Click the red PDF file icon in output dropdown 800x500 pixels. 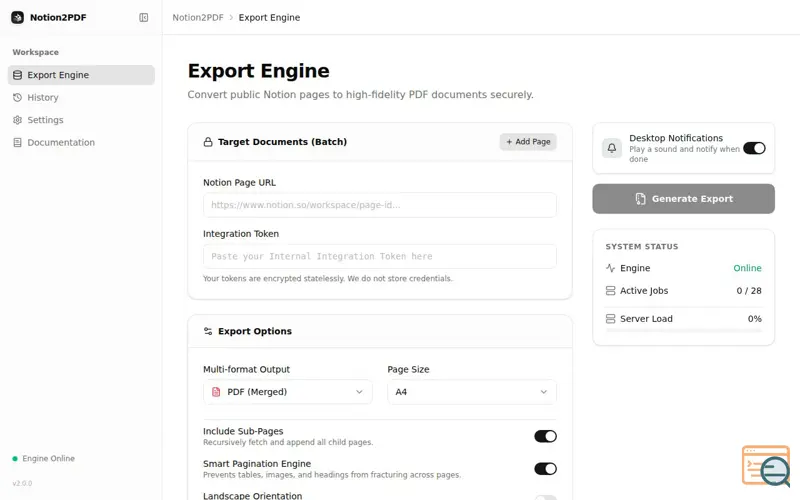pyautogui.click(x=216, y=392)
